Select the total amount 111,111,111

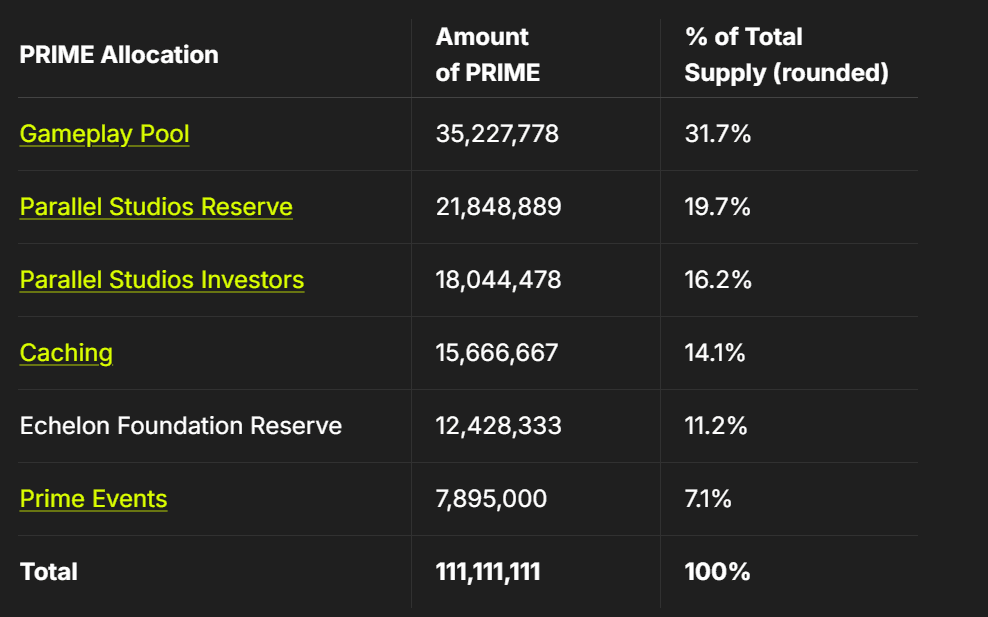(x=488, y=572)
